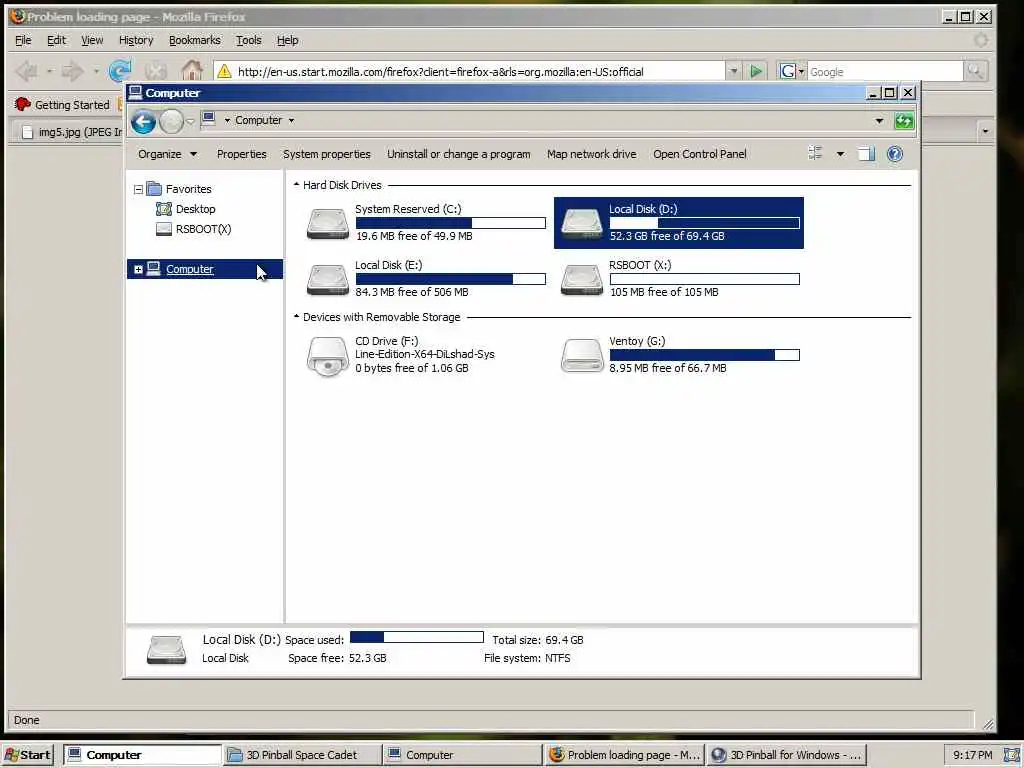Open recent pages dropdown beside Forward button
Viewport: 1024px width, 768px height.
[x=190, y=121]
